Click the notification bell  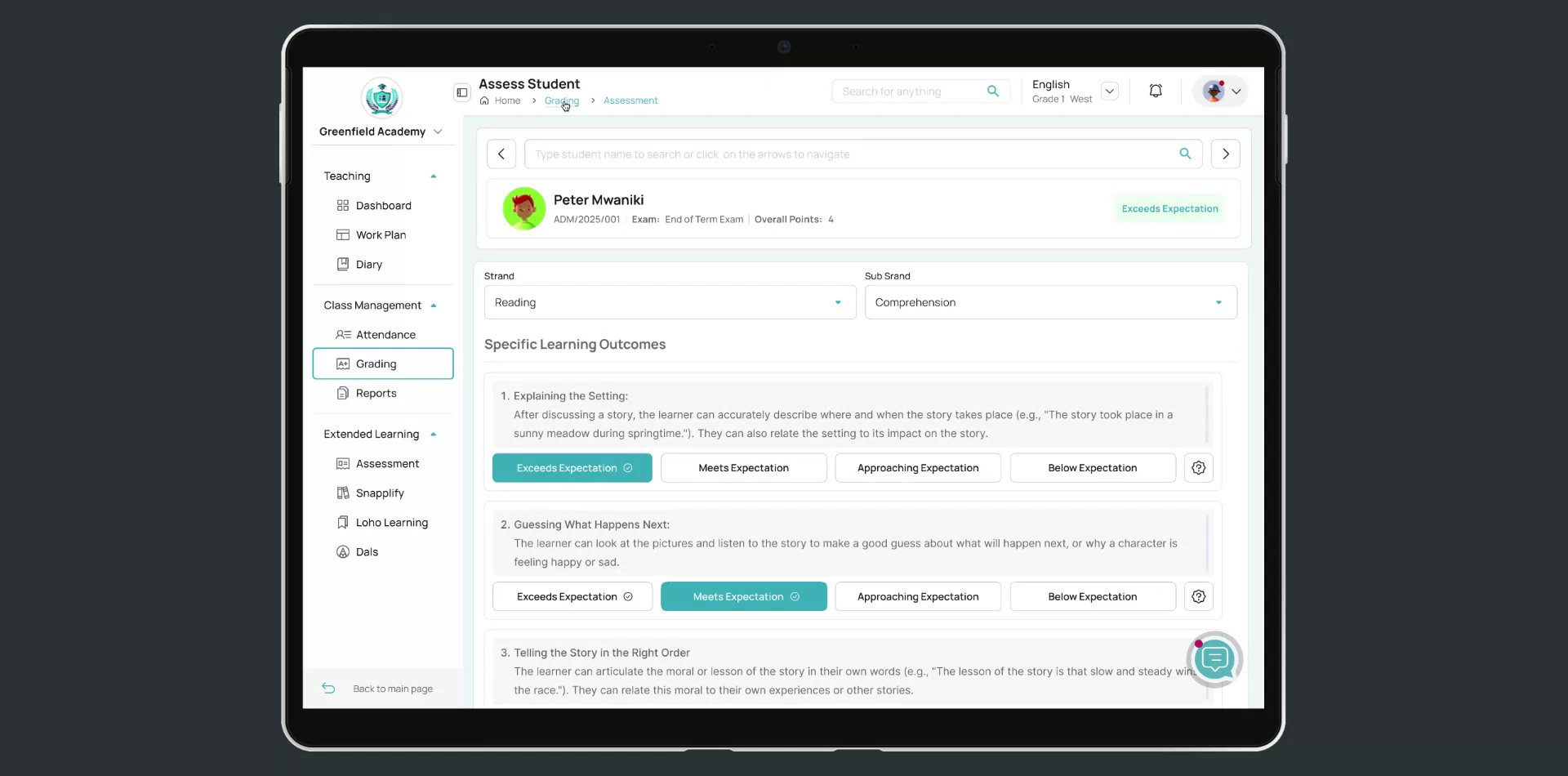tap(1155, 91)
